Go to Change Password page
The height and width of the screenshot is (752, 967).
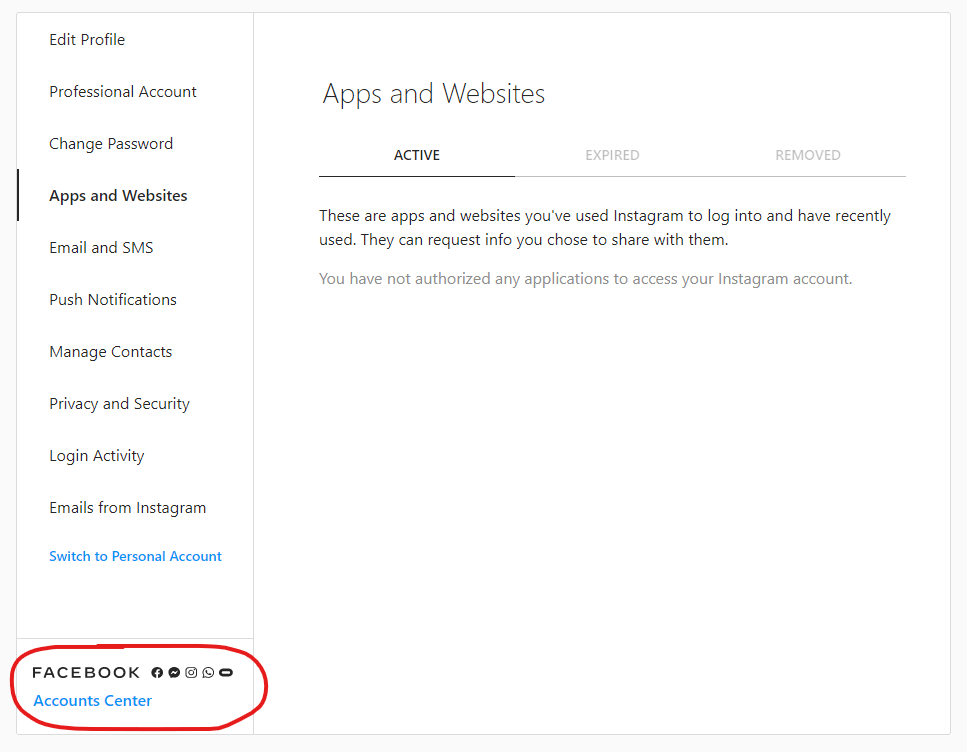111,144
